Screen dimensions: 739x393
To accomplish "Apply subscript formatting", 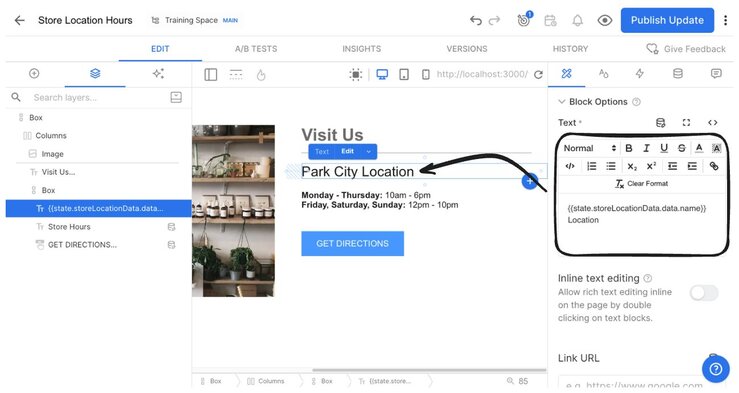I will (x=632, y=166).
